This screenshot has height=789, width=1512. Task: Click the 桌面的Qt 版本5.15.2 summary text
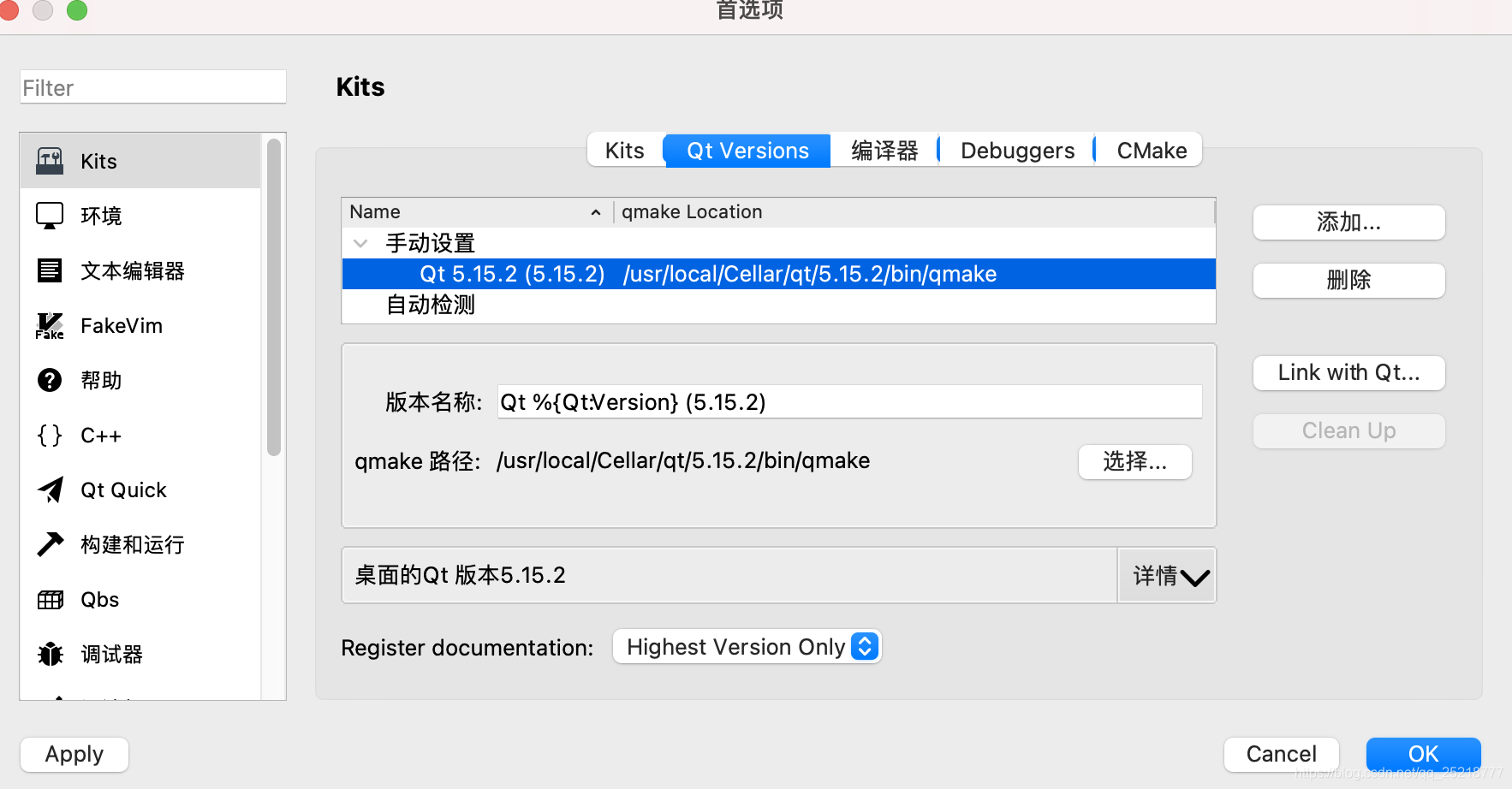pyautogui.click(x=461, y=575)
